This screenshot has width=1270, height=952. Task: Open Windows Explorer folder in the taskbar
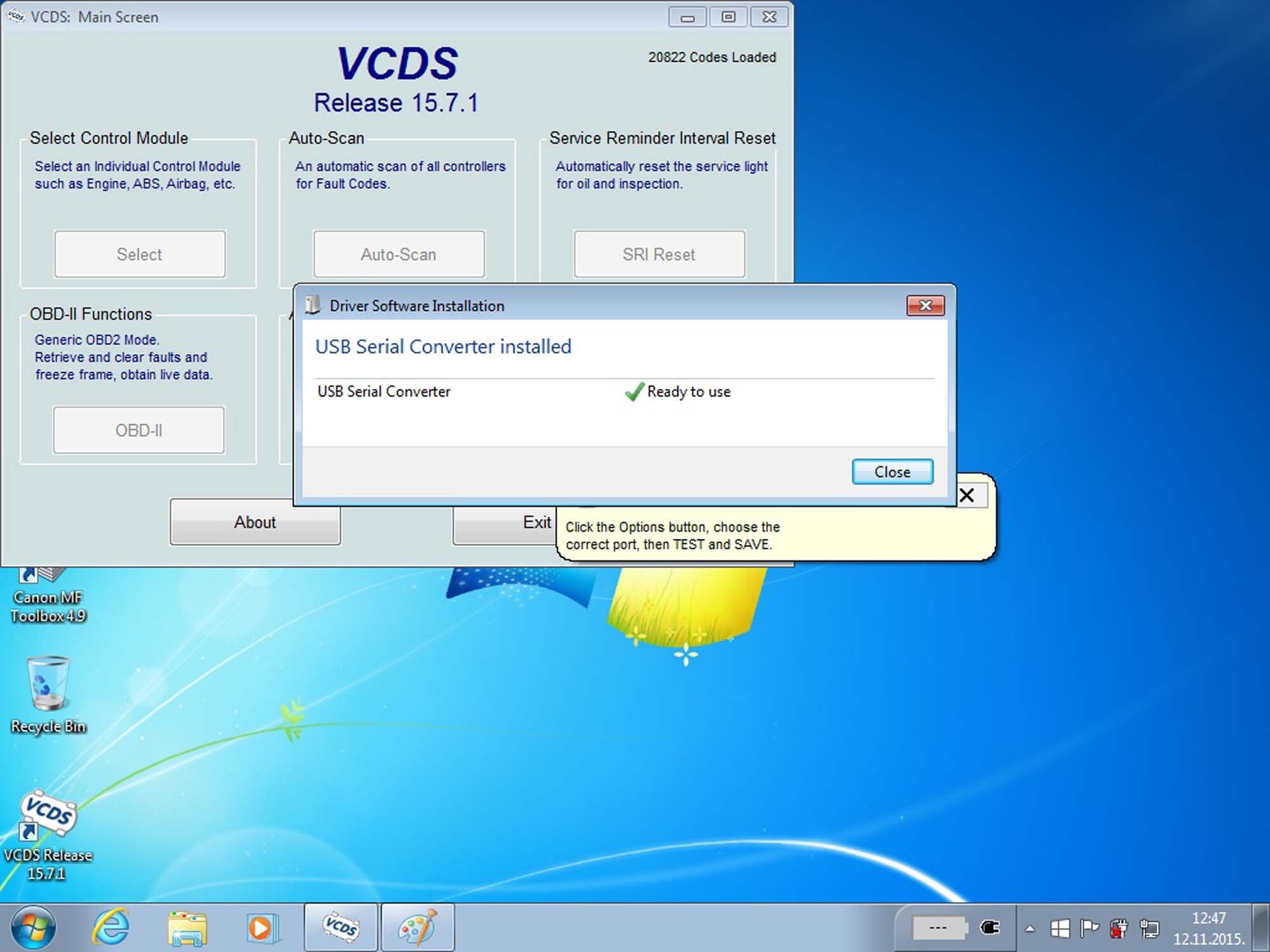pos(187,928)
